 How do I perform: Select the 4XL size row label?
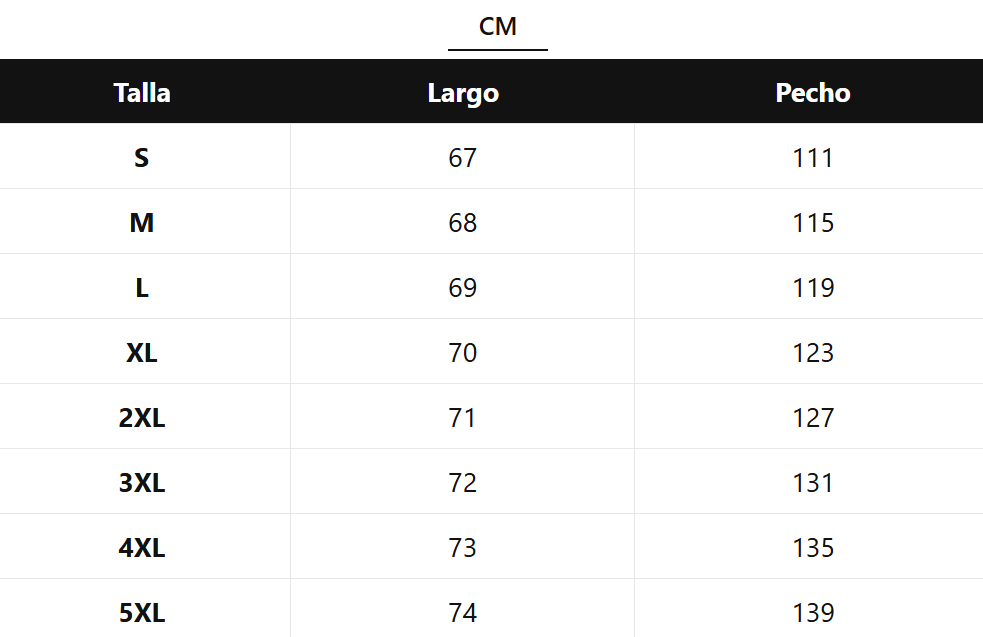point(142,548)
